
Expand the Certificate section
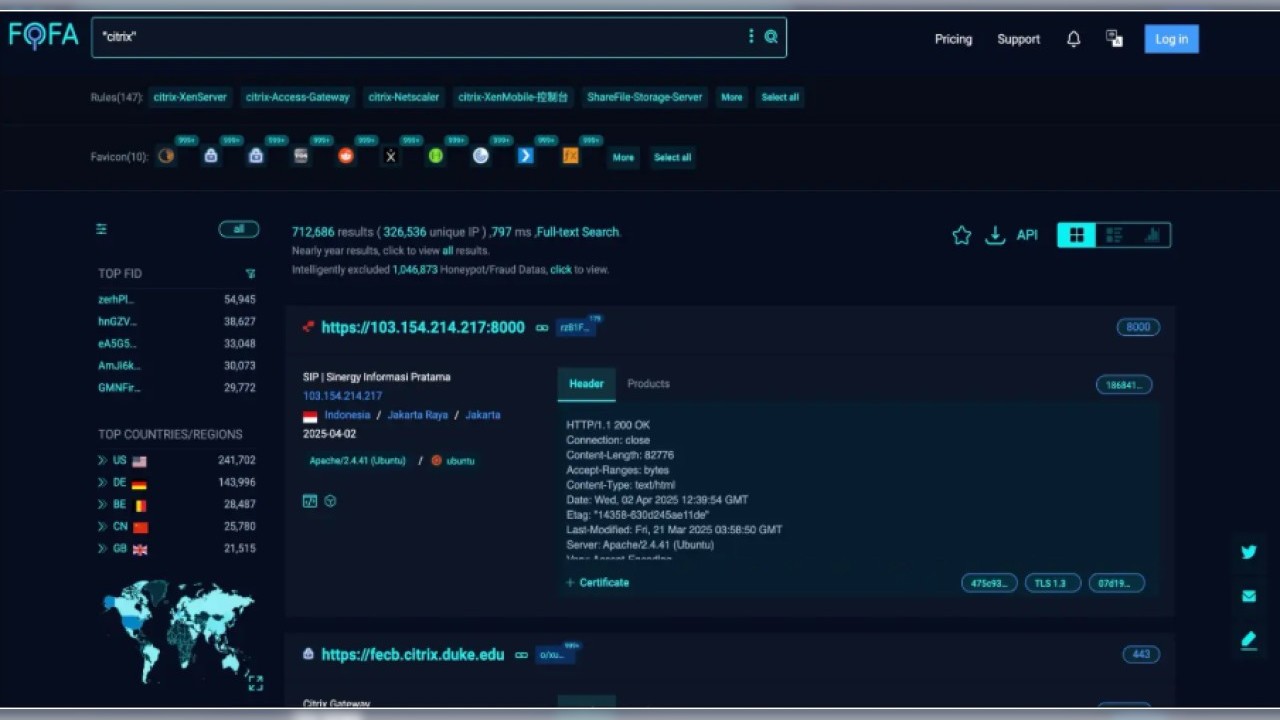(598, 582)
